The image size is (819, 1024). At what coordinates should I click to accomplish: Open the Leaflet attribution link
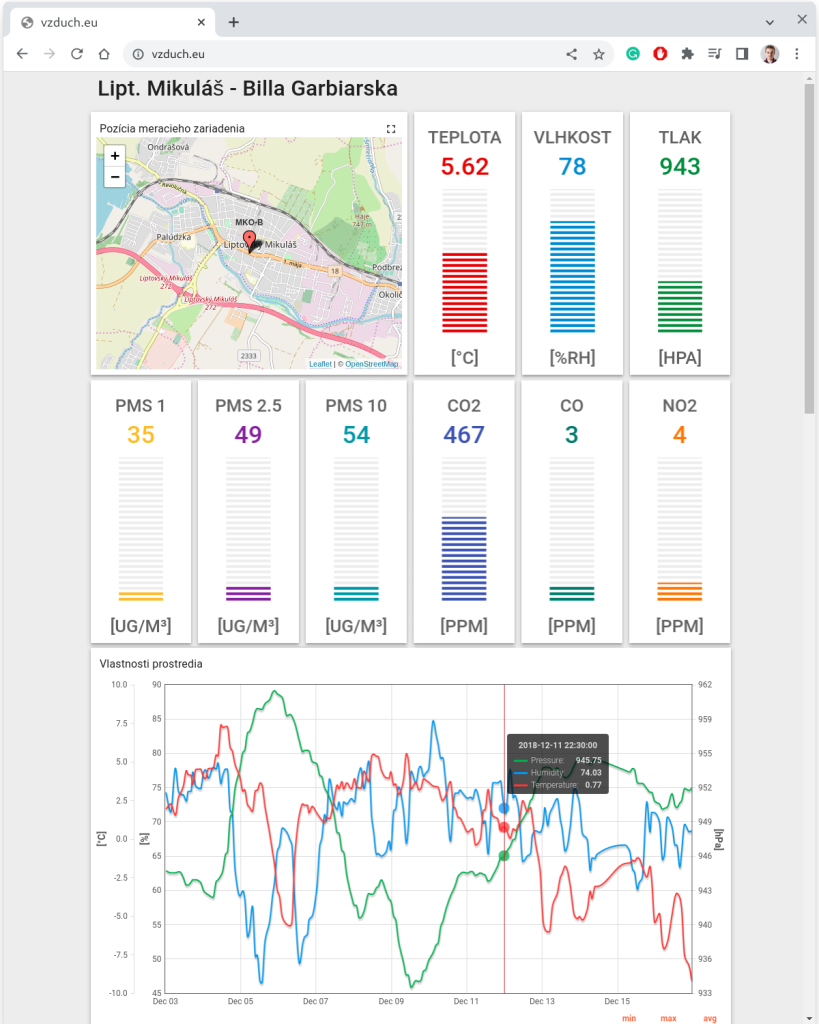[x=320, y=364]
